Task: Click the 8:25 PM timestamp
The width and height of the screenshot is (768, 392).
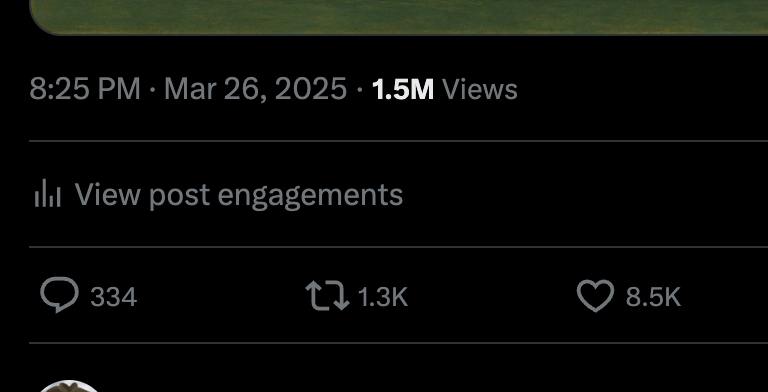Action: click(x=85, y=89)
